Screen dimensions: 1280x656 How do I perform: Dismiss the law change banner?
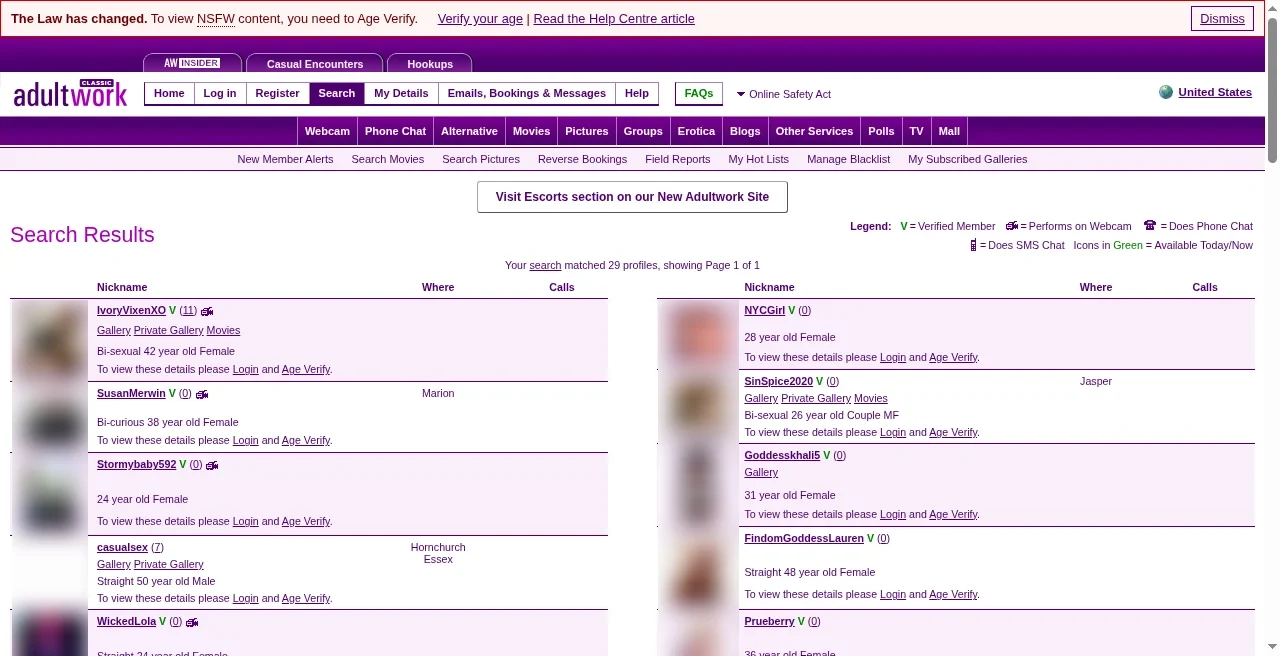click(1222, 18)
